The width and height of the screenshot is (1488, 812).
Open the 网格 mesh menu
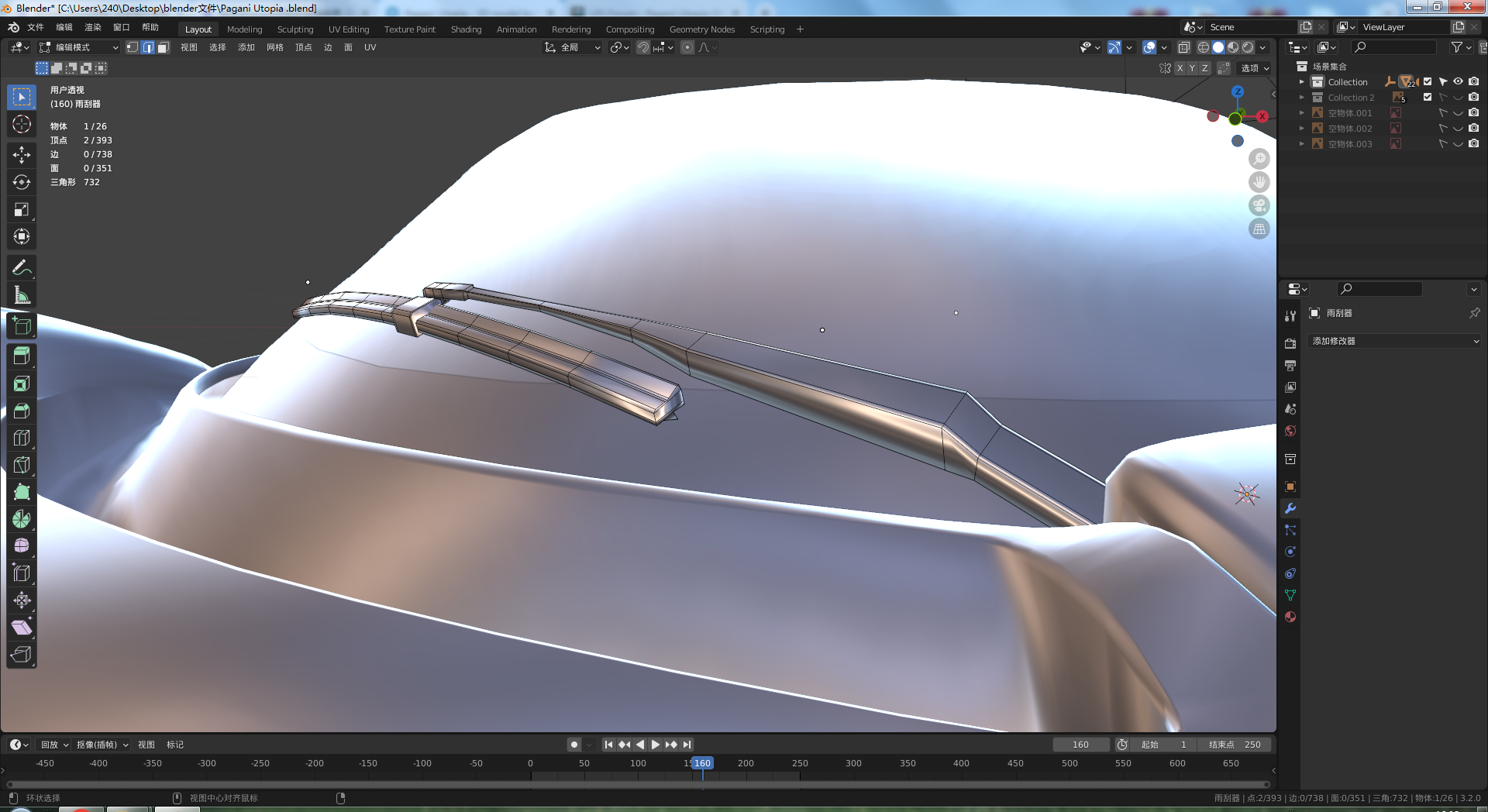[x=275, y=47]
